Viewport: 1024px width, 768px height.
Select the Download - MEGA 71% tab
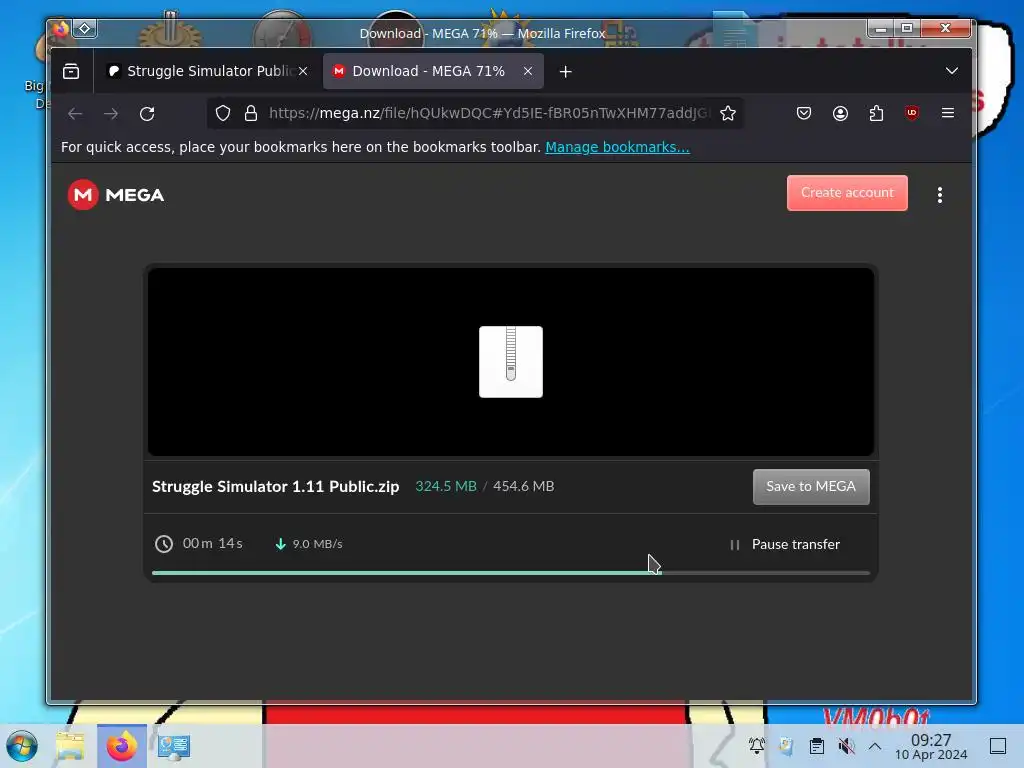click(x=432, y=71)
